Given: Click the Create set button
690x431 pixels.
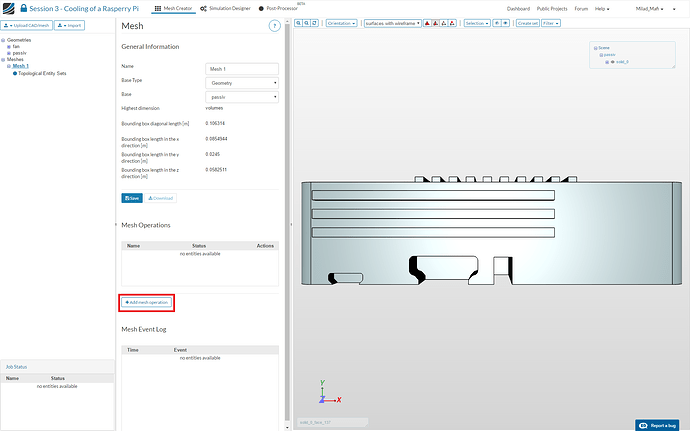Looking at the screenshot, I should click(528, 23).
